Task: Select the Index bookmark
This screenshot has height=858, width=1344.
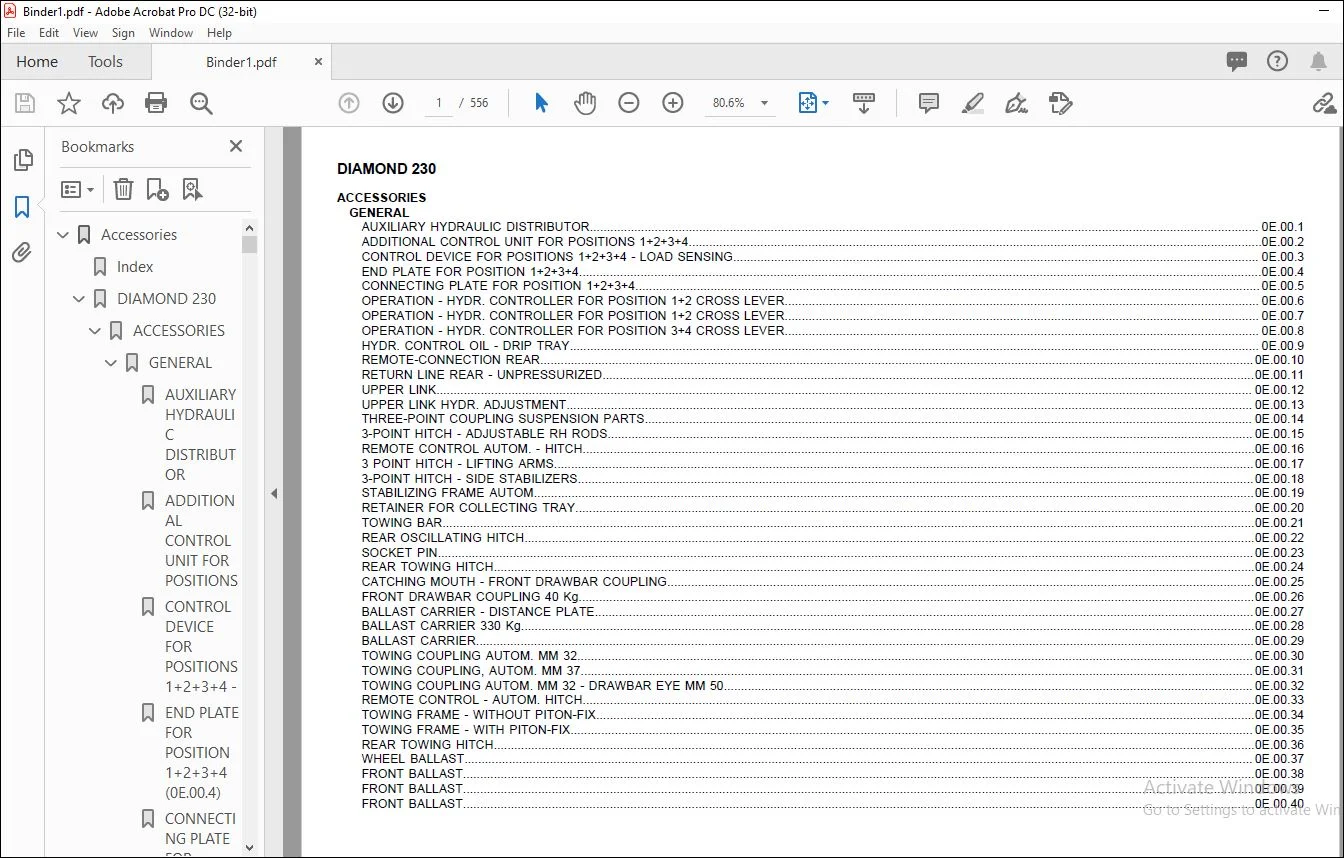Action: (135, 267)
